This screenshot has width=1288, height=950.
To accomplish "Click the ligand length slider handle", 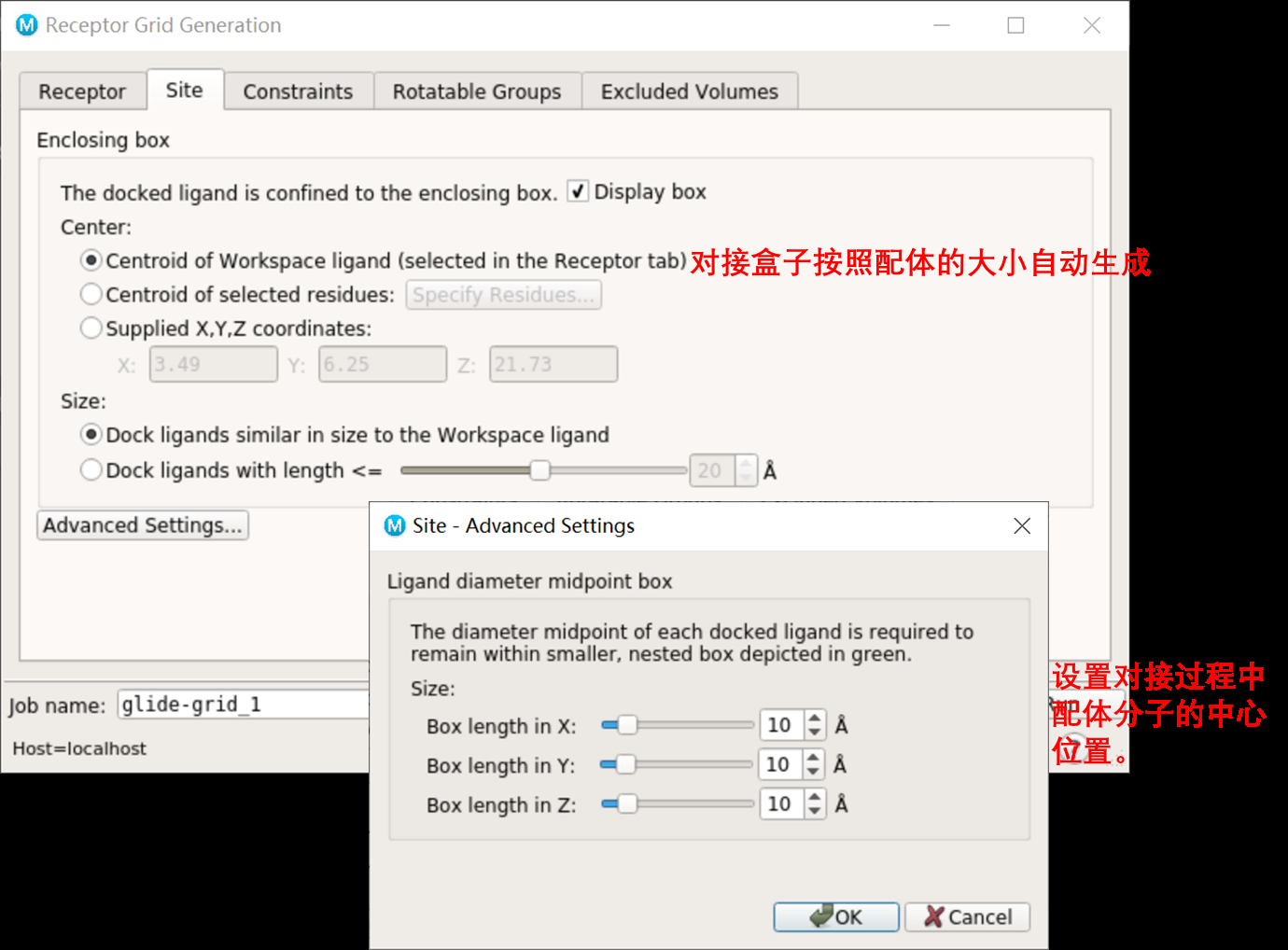I will click(x=539, y=470).
